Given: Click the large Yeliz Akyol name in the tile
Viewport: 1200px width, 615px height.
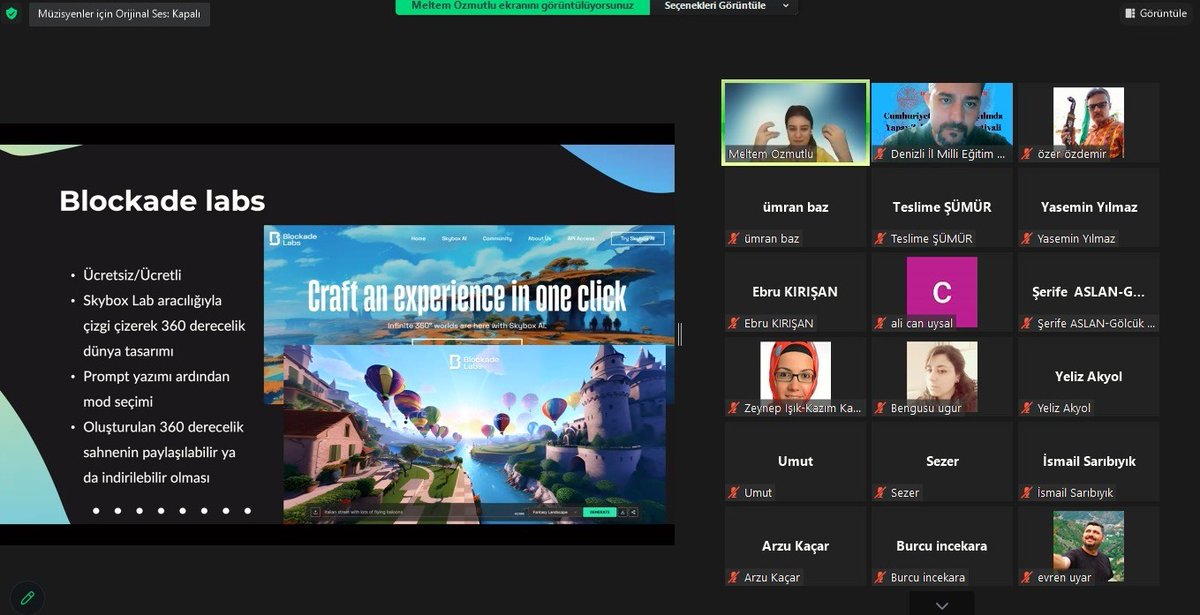Looking at the screenshot, I should point(1088,377).
